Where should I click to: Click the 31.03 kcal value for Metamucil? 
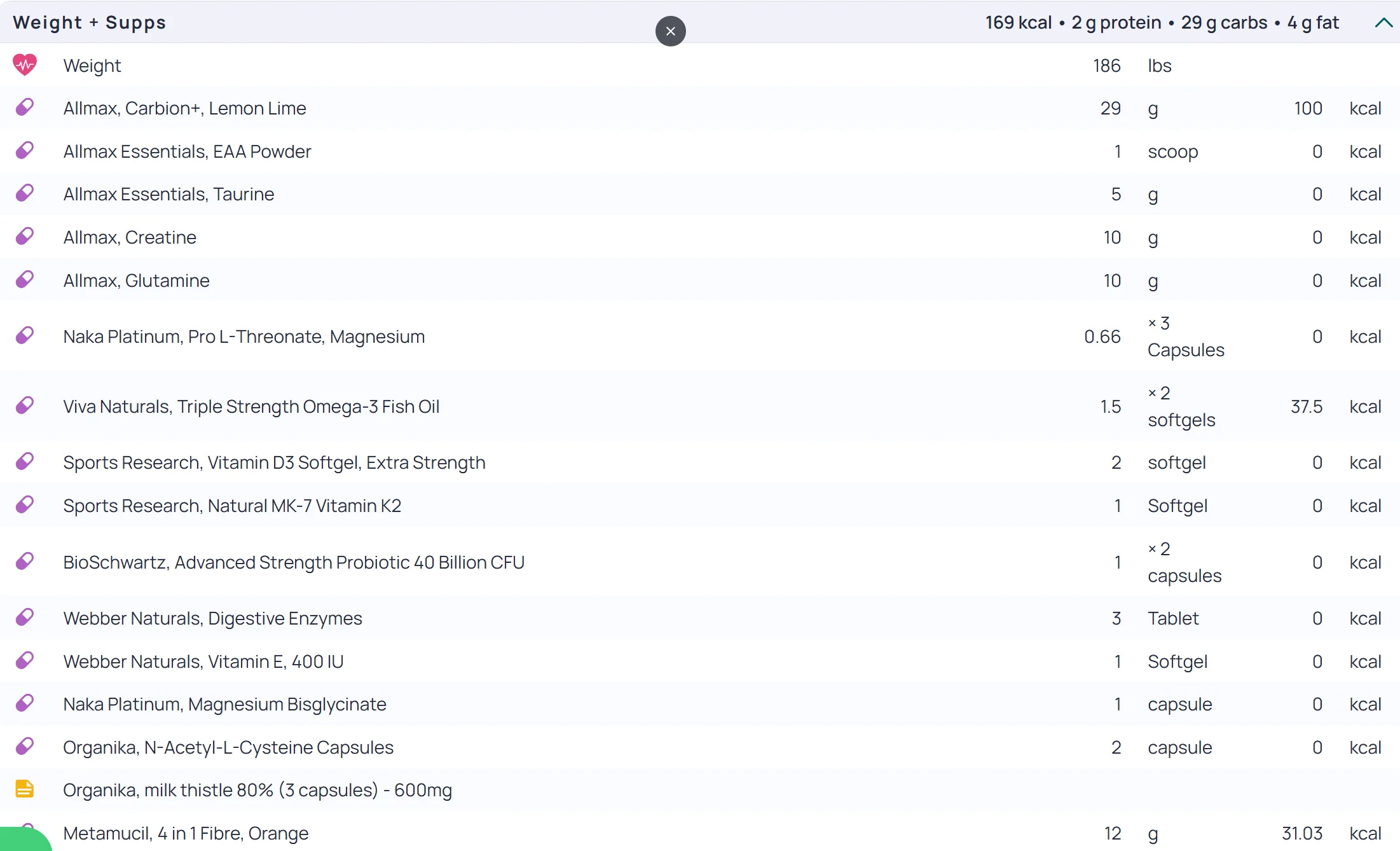[1302, 833]
